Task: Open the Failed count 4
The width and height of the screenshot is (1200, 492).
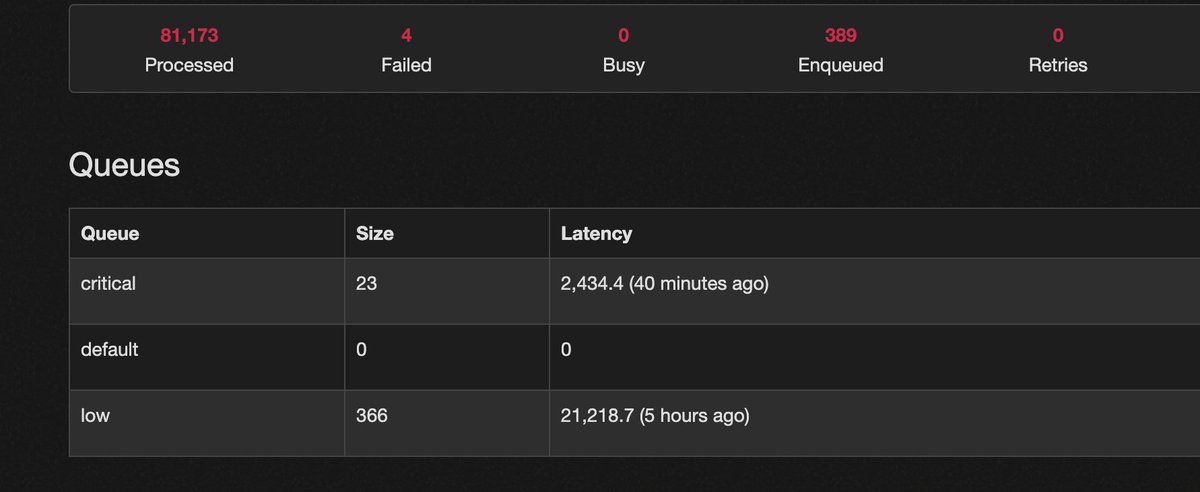Action: pos(406,36)
